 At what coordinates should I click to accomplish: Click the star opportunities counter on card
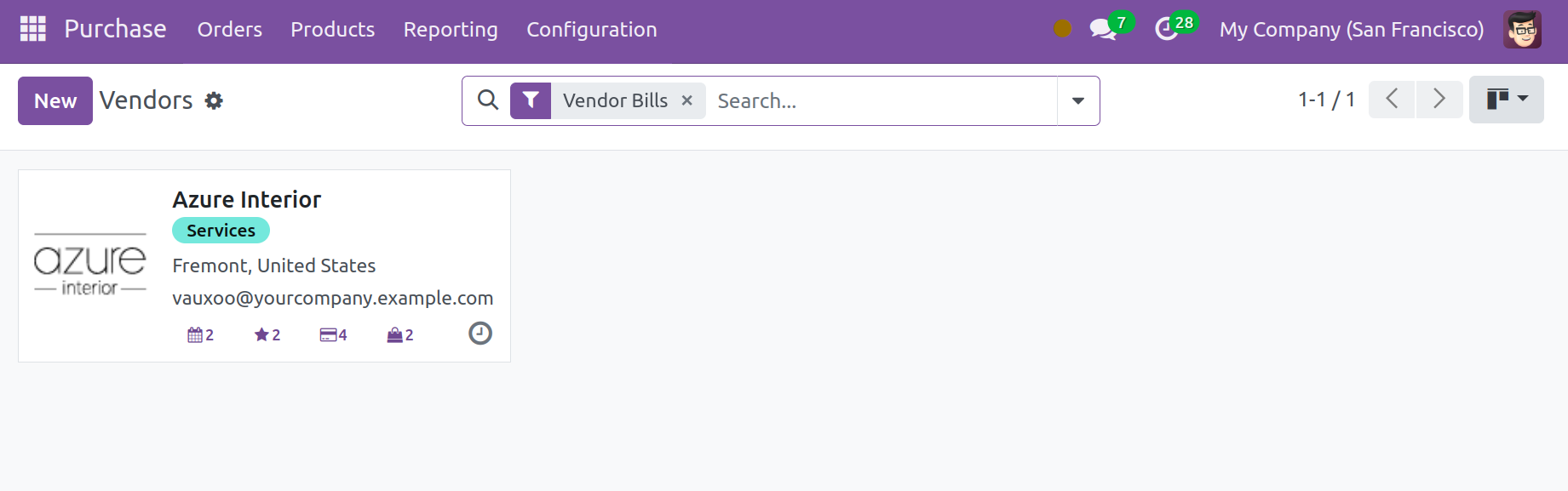tap(267, 334)
